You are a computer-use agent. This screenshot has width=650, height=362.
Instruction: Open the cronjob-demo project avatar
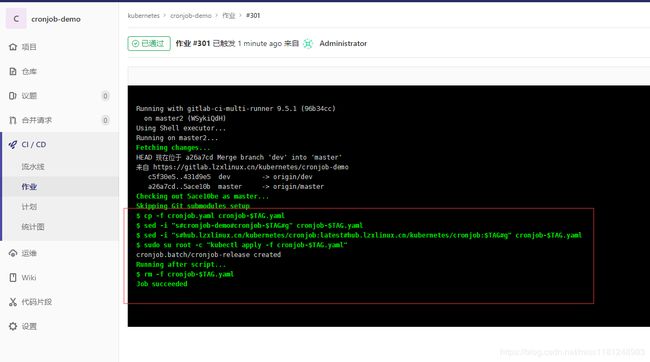pos(16,19)
